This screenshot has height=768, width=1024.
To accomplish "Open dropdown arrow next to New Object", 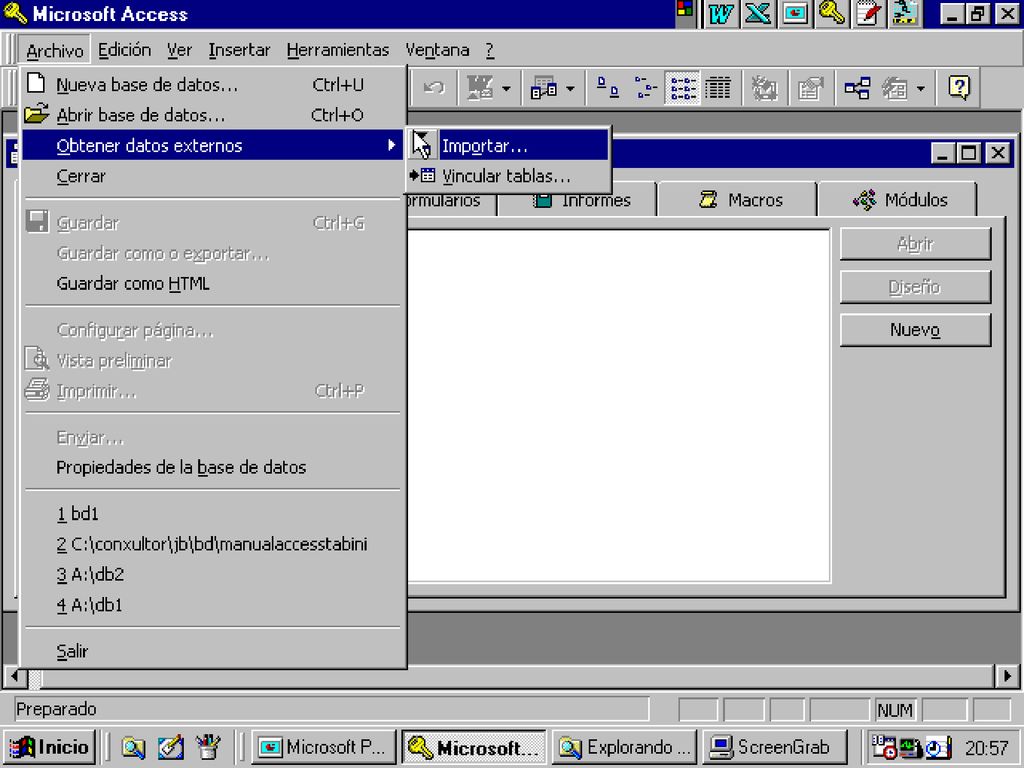I will [x=921, y=88].
